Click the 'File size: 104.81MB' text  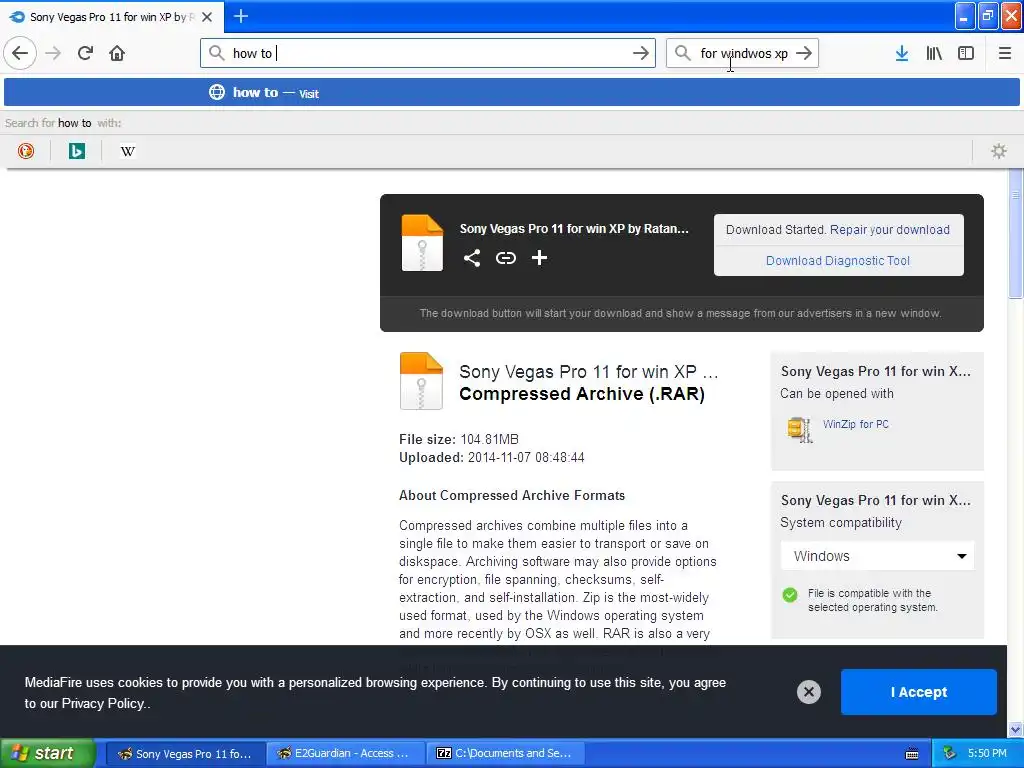tap(458, 440)
